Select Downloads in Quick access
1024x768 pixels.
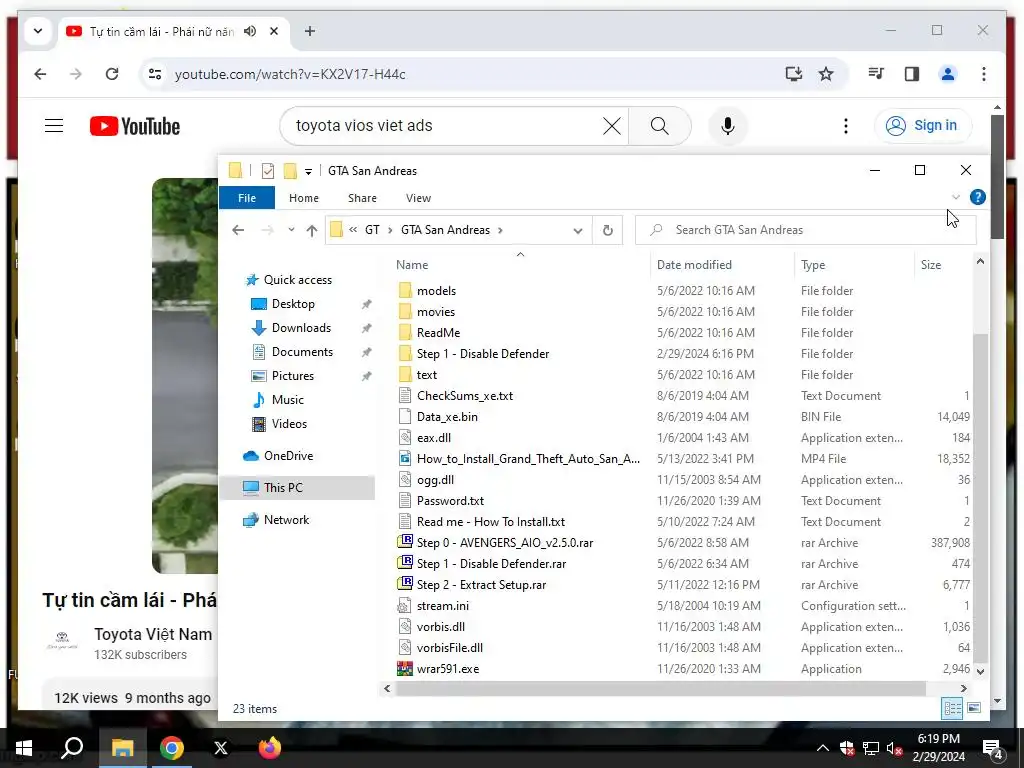[x=301, y=328]
